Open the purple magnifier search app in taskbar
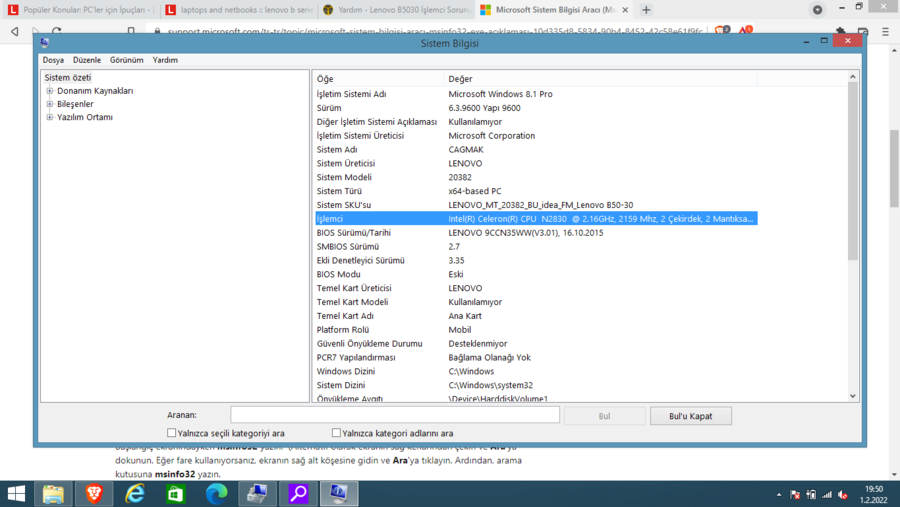 (x=298, y=494)
